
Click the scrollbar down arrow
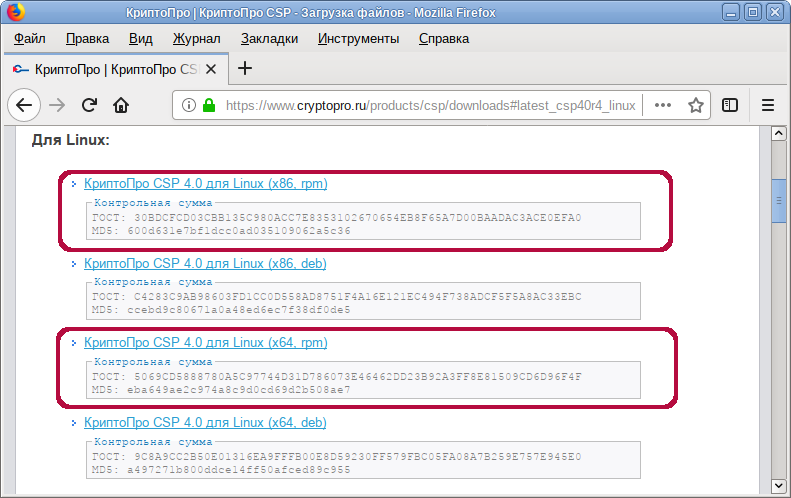[779, 486]
